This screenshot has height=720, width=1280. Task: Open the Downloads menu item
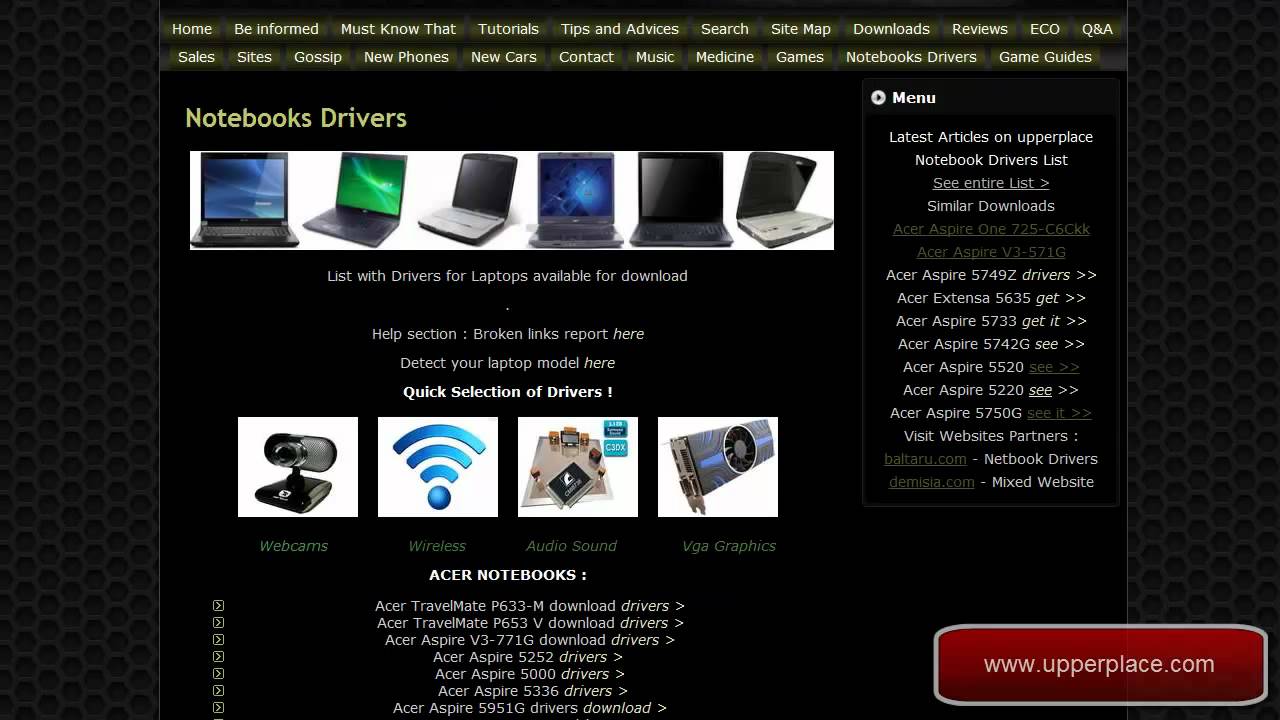pyautogui.click(x=891, y=29)
